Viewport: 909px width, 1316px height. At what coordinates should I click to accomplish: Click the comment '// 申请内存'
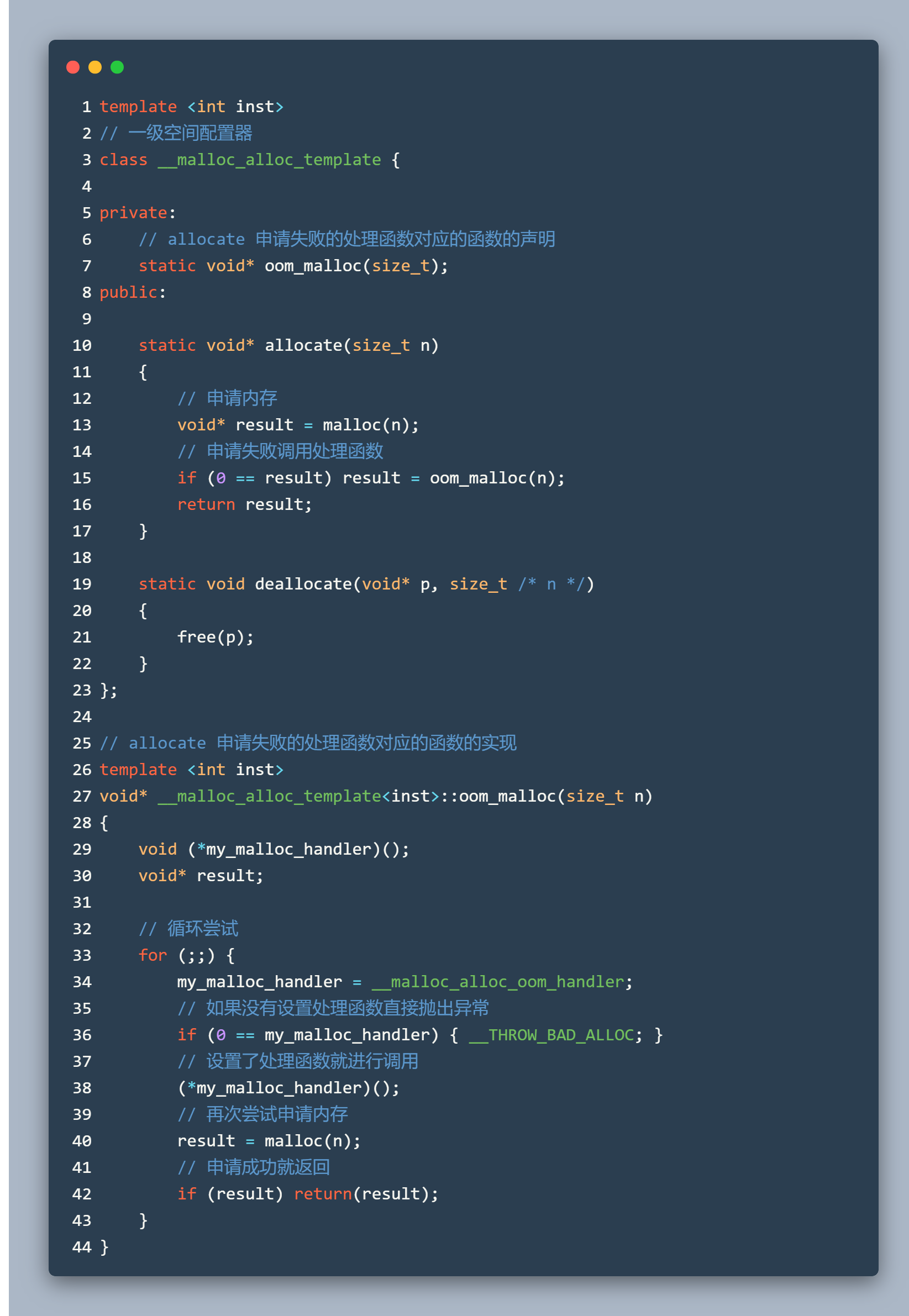[227, 399]
